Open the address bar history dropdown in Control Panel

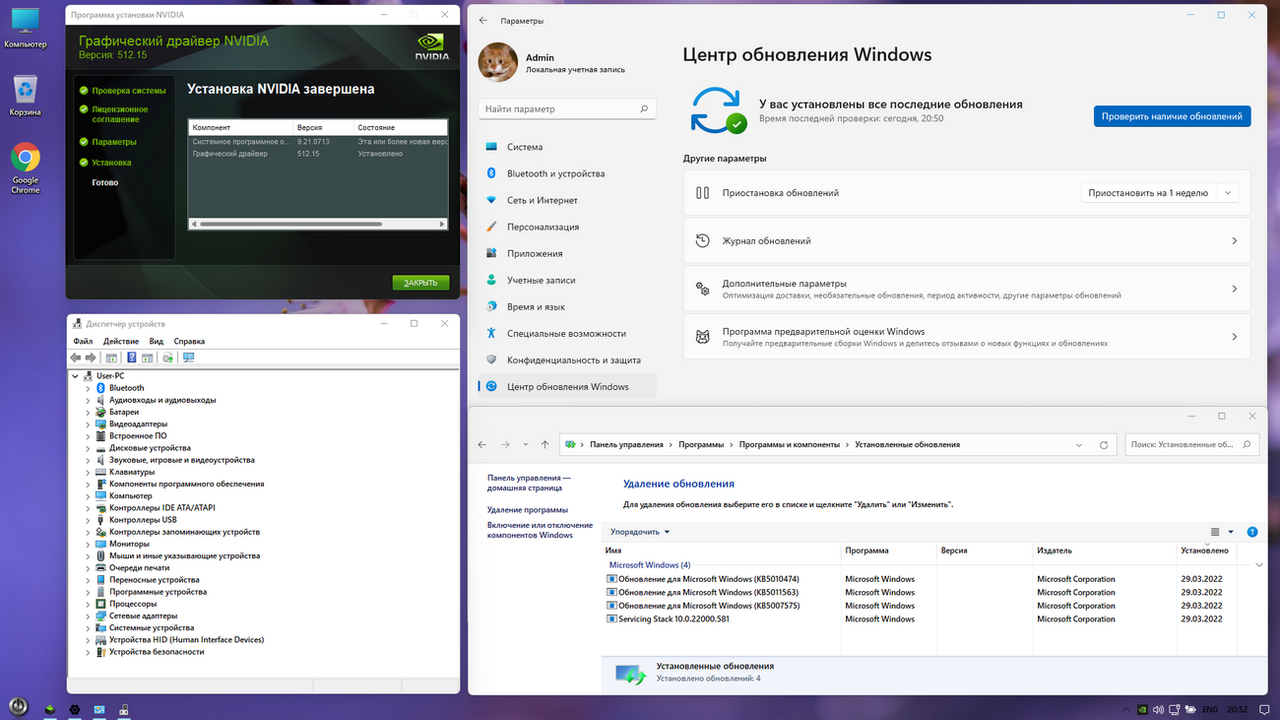(1078, 444)
